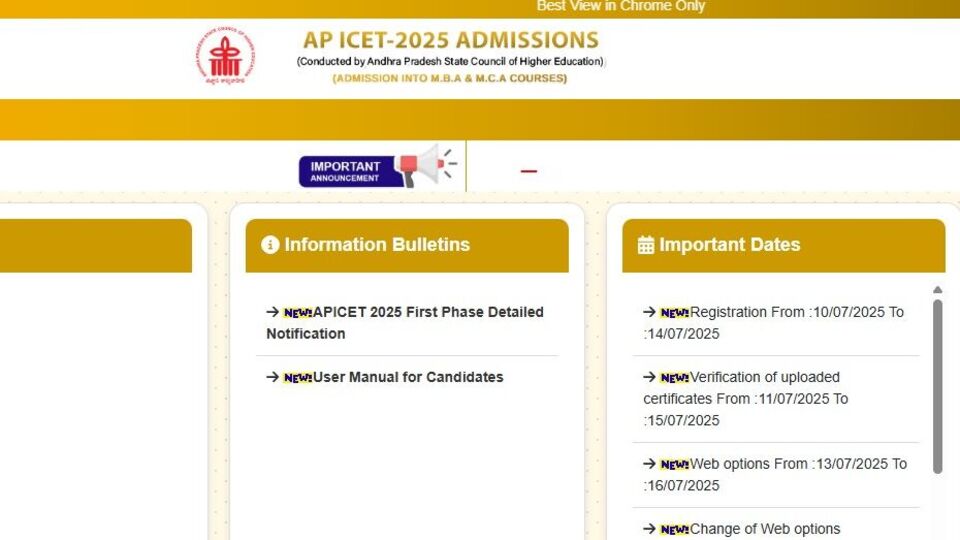This screenshot has height=540, width=960.
Task: Click the Important Dates scrollbar thumb
Action: (937, 386)
